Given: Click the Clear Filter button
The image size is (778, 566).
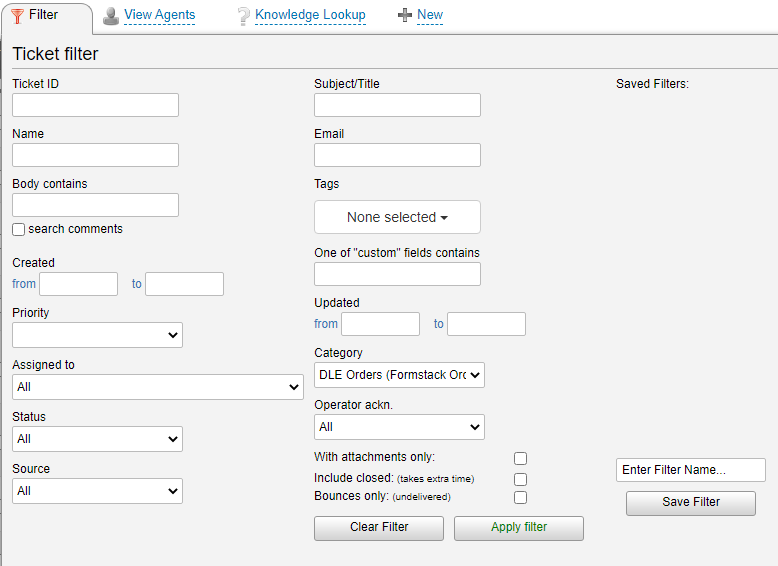Looking at the screenshot, I should tap(379, 528).
